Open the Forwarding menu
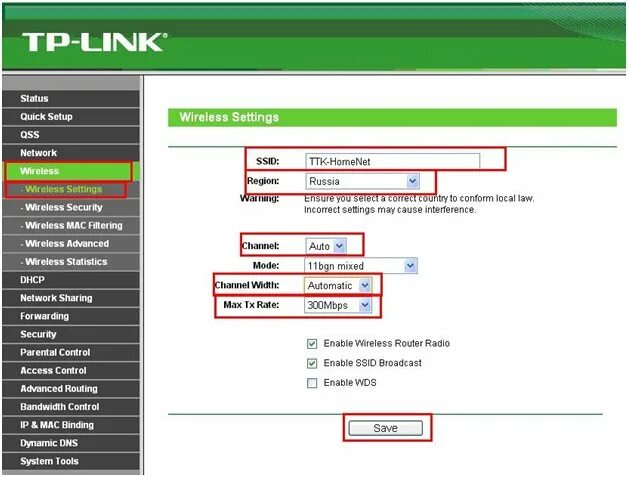 (x=71, y=316)
